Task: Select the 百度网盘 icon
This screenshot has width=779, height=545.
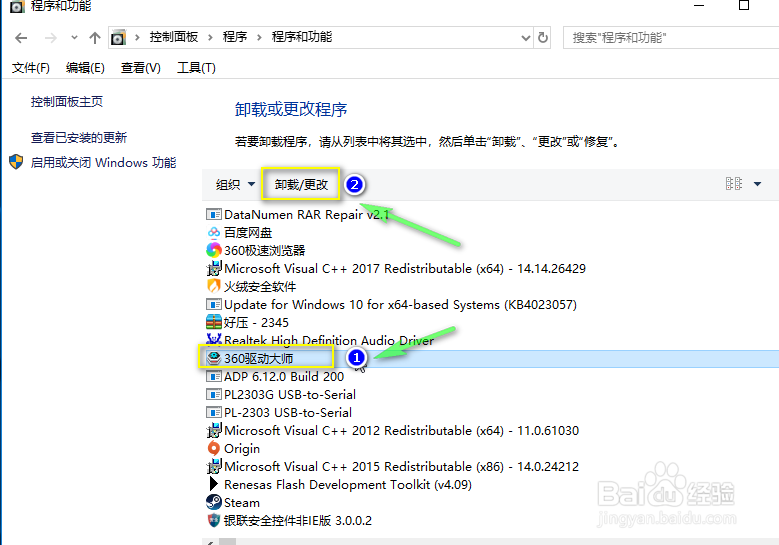Action: (x=214, y=233)
